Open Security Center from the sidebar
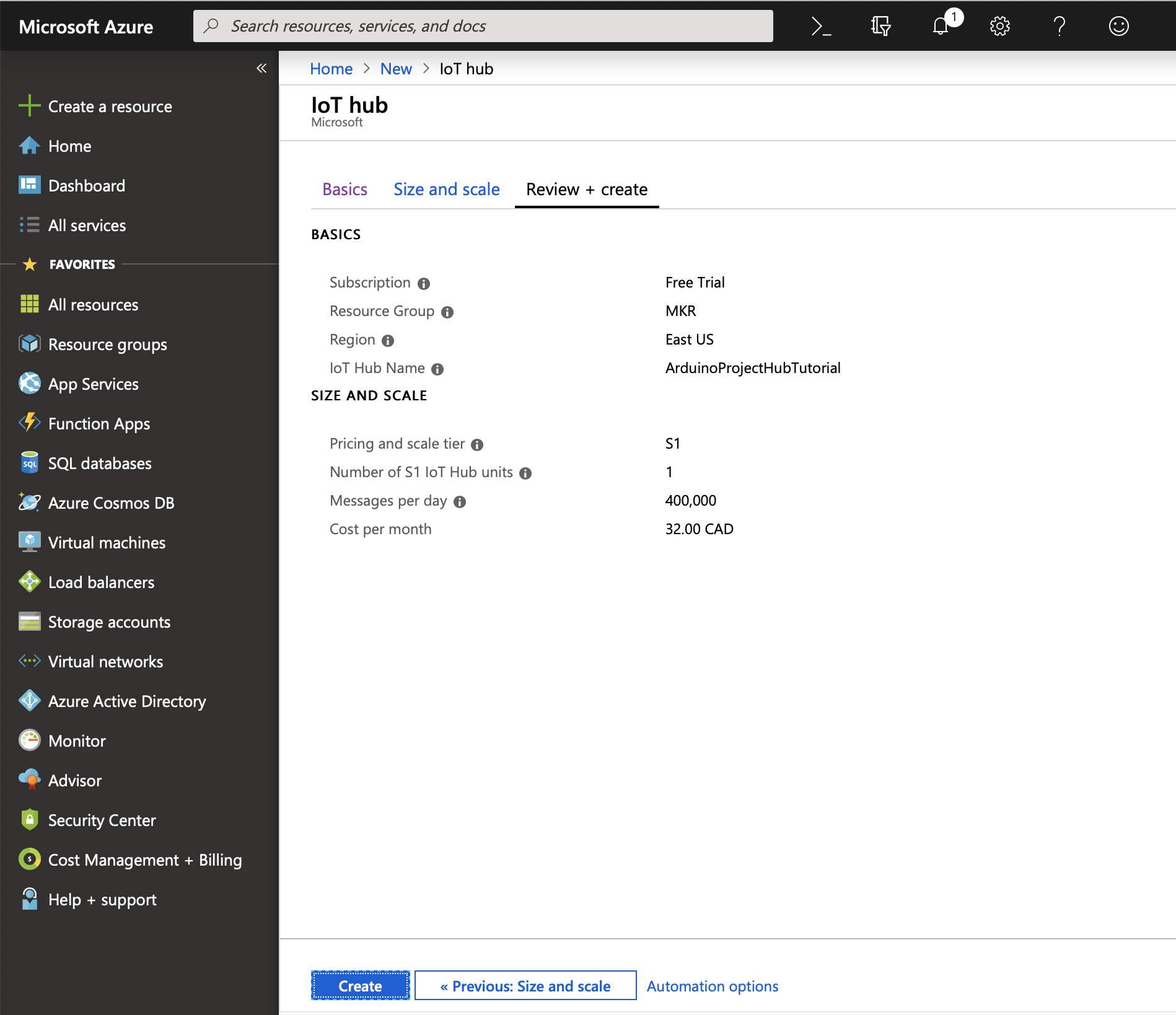This screenshot has width=1176, height=1015. [x=102, y=820]
